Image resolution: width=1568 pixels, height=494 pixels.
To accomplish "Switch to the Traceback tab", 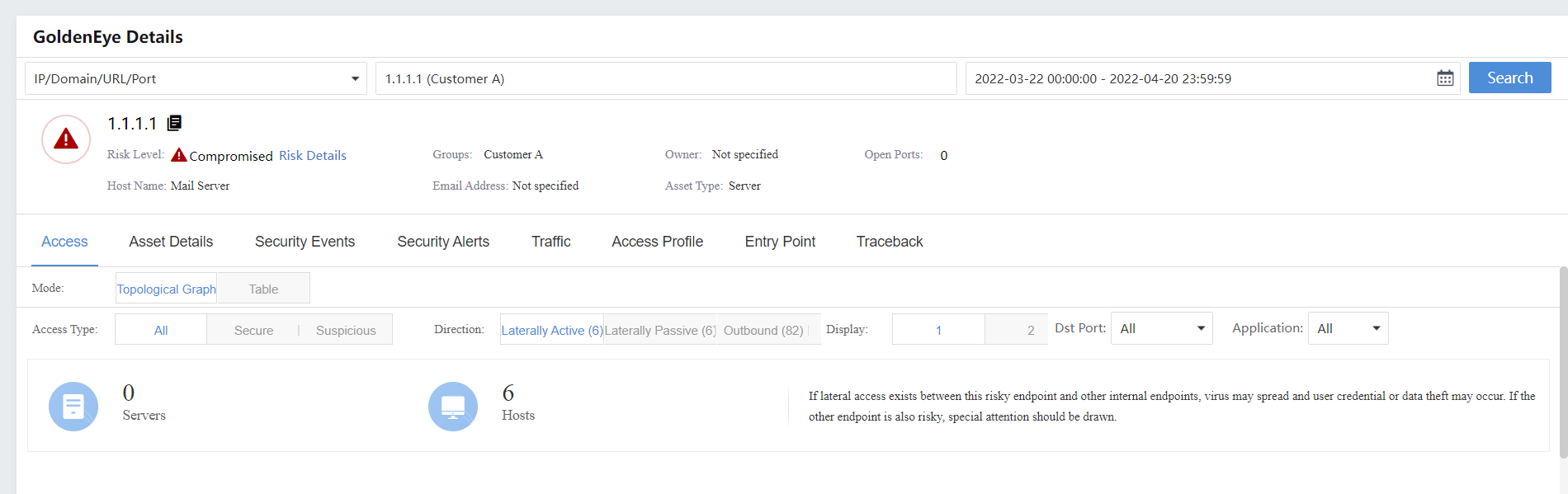I will (x=889, y=242).
